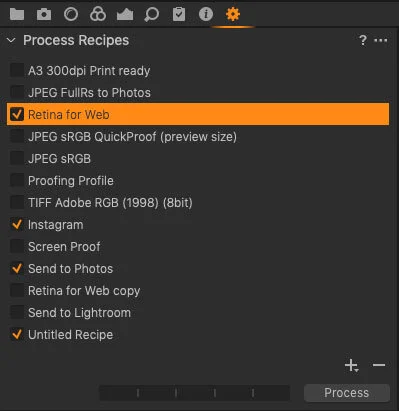
Task: Select 'TIFF Adobe RGB (1998) (8bit)' recipe name
Action: (x=110, y=203)
